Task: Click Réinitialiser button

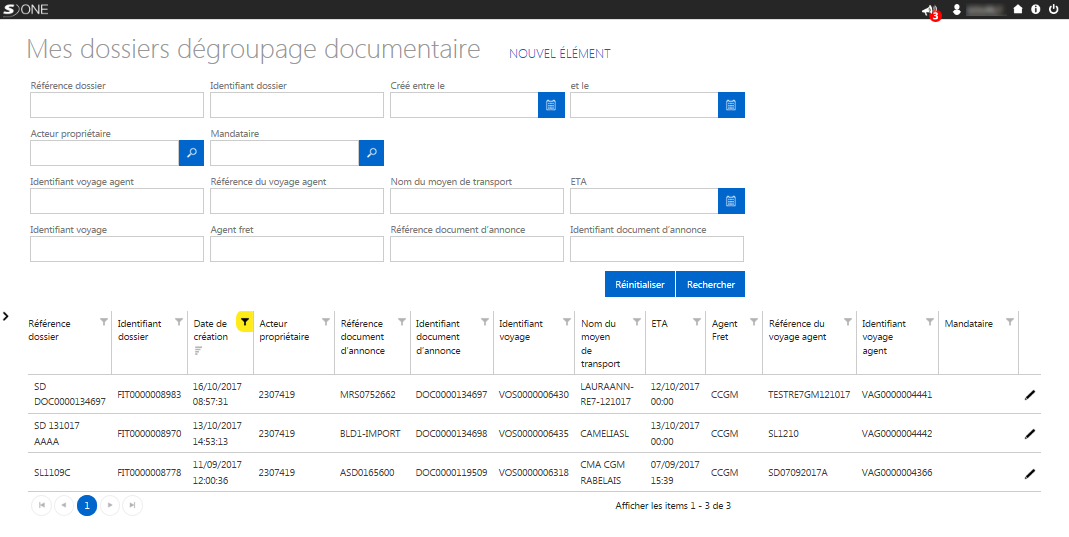Action: tap(639, 284)
